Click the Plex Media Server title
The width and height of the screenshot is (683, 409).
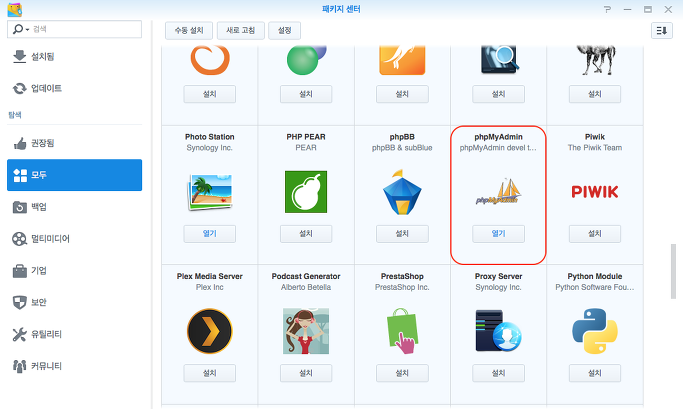pos(210,276)
